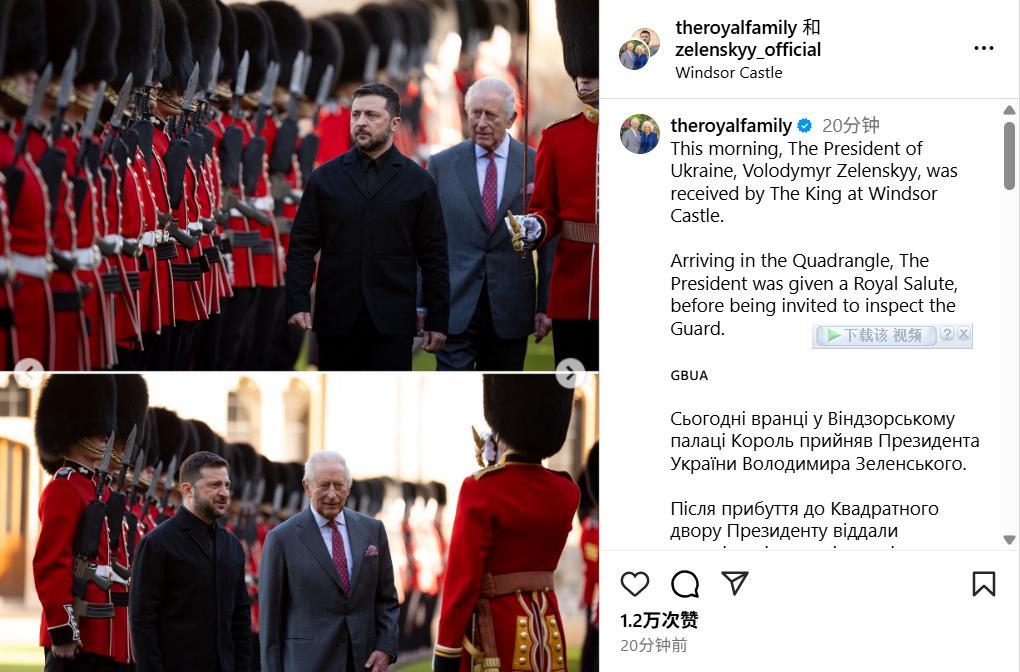Image resolution: width=1020 pixels, height=672 pixels.
Task: Open the Windsor Castle location link
Action: coord(729,72)
